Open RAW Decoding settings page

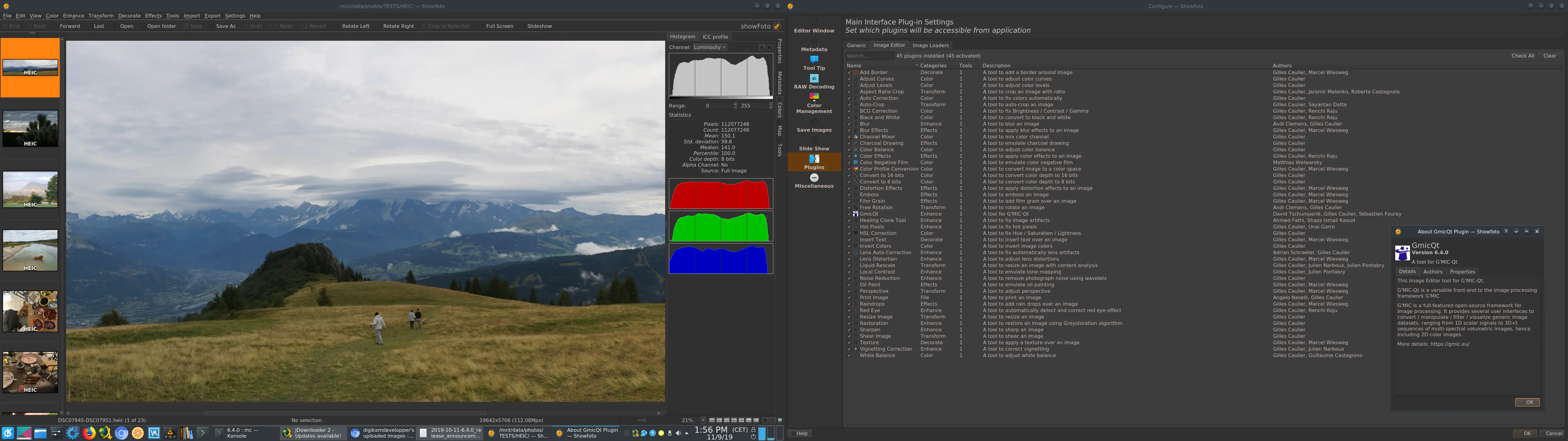click(814, 82)
